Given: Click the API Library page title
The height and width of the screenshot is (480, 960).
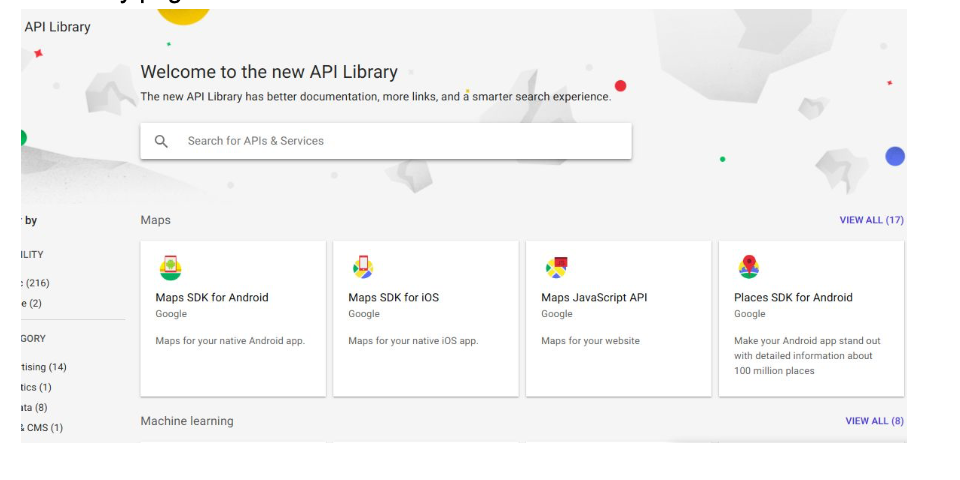Looking at the screenshot, I should [x=58, y=27].
